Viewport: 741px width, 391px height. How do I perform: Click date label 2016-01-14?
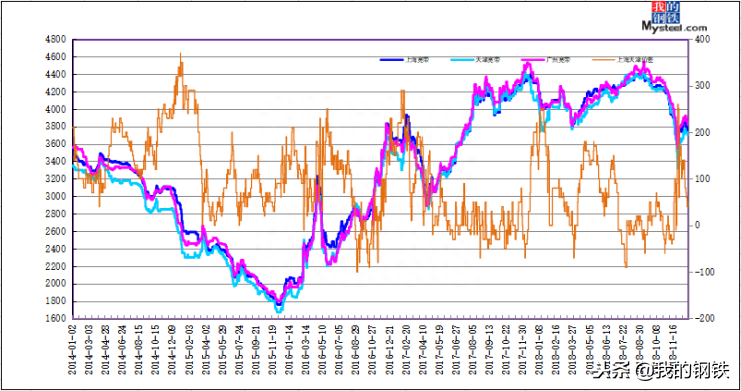[289, 349]
